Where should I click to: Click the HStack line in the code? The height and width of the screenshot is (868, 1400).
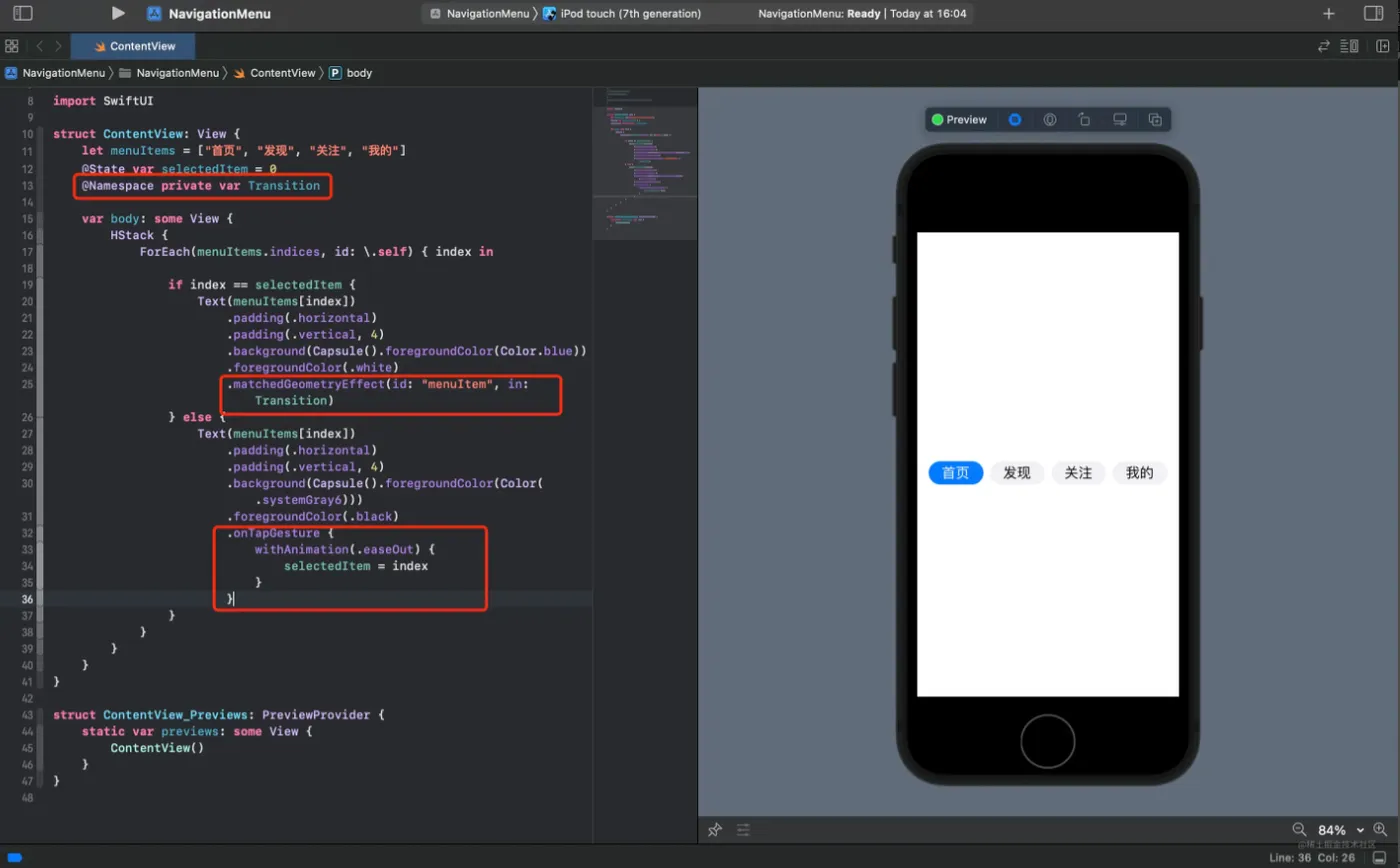point(139,235)
